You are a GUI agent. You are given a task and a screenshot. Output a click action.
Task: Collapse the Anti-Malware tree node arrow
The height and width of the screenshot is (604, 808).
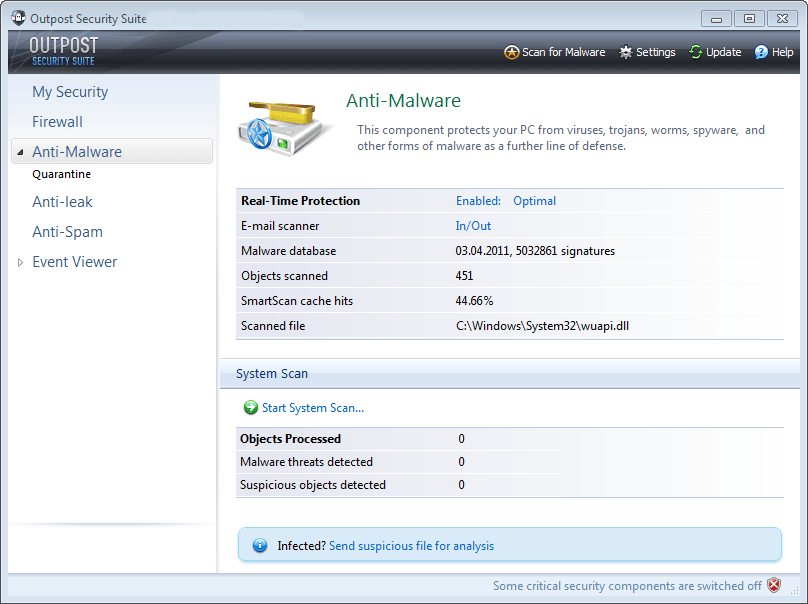coord(21,152)
